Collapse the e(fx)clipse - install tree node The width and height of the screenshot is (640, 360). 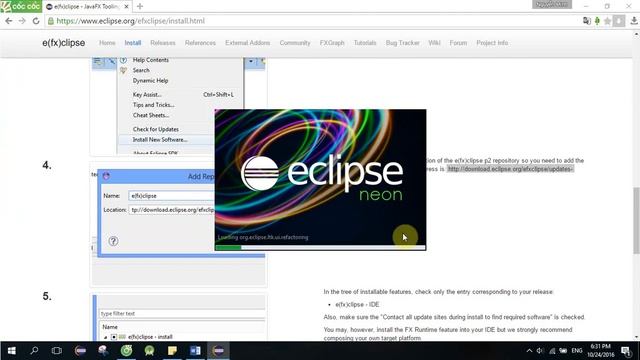pos(106,338)
